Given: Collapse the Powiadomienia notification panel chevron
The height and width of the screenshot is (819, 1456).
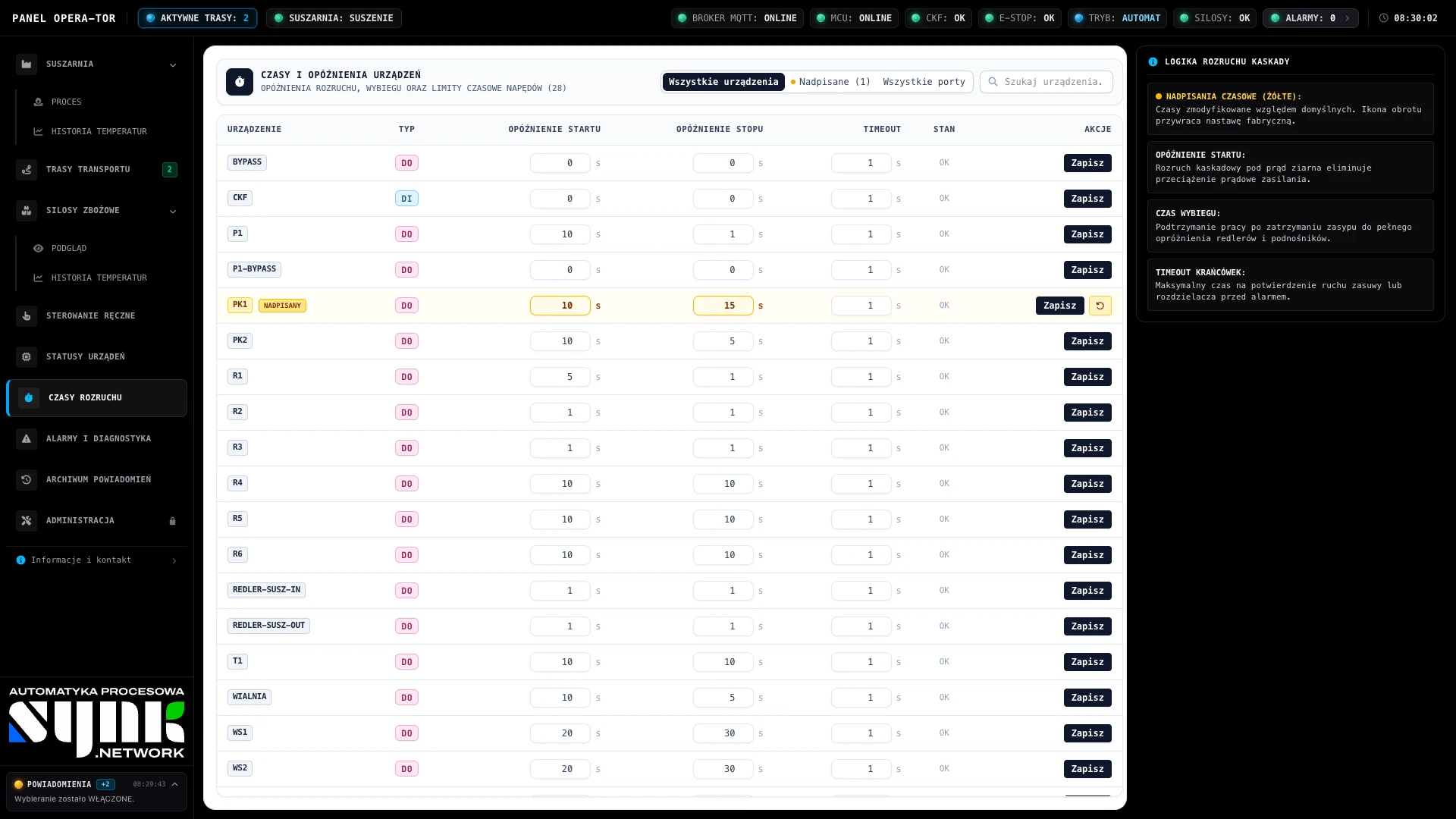Looking at the screenshot, I should tap(174, 785).
